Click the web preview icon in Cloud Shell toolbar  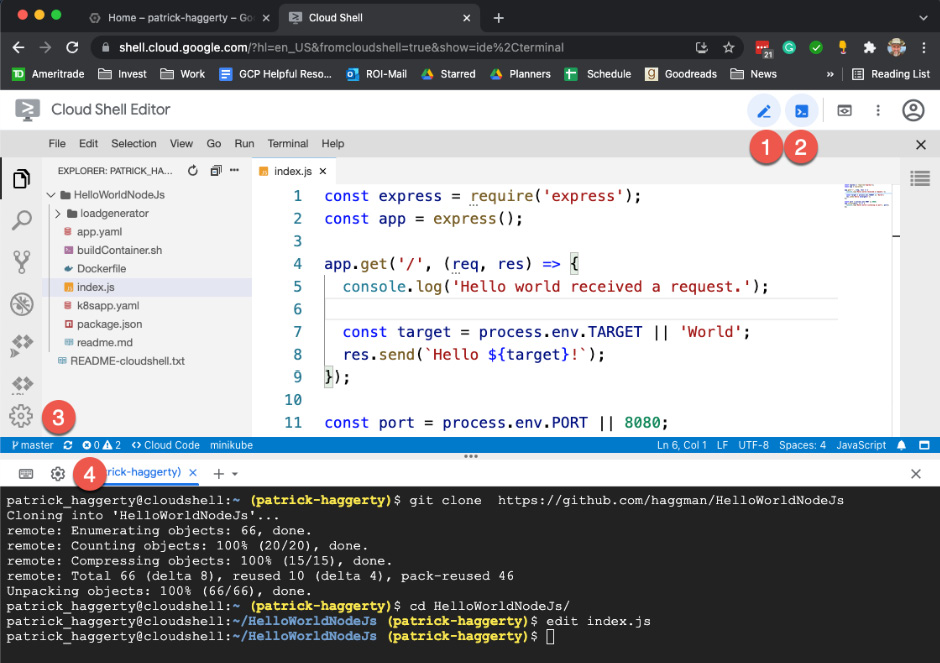coord(843,110)
